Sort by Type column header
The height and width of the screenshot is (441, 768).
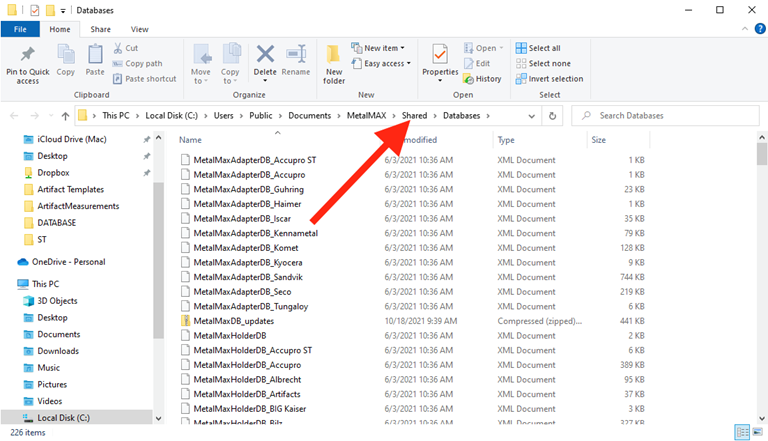coord(506,140)
